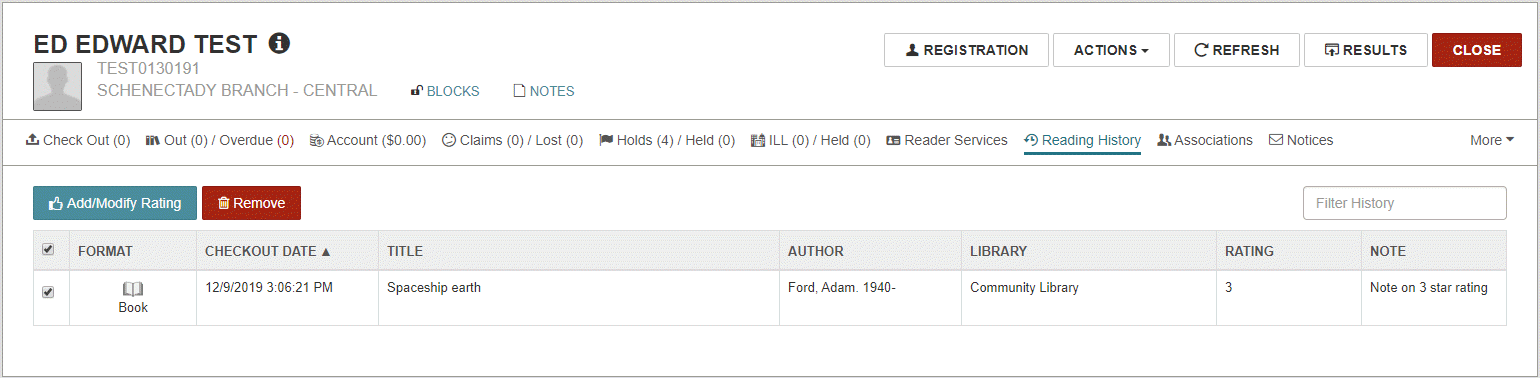Click the patron info icon beside name

(x=280, y=43)
